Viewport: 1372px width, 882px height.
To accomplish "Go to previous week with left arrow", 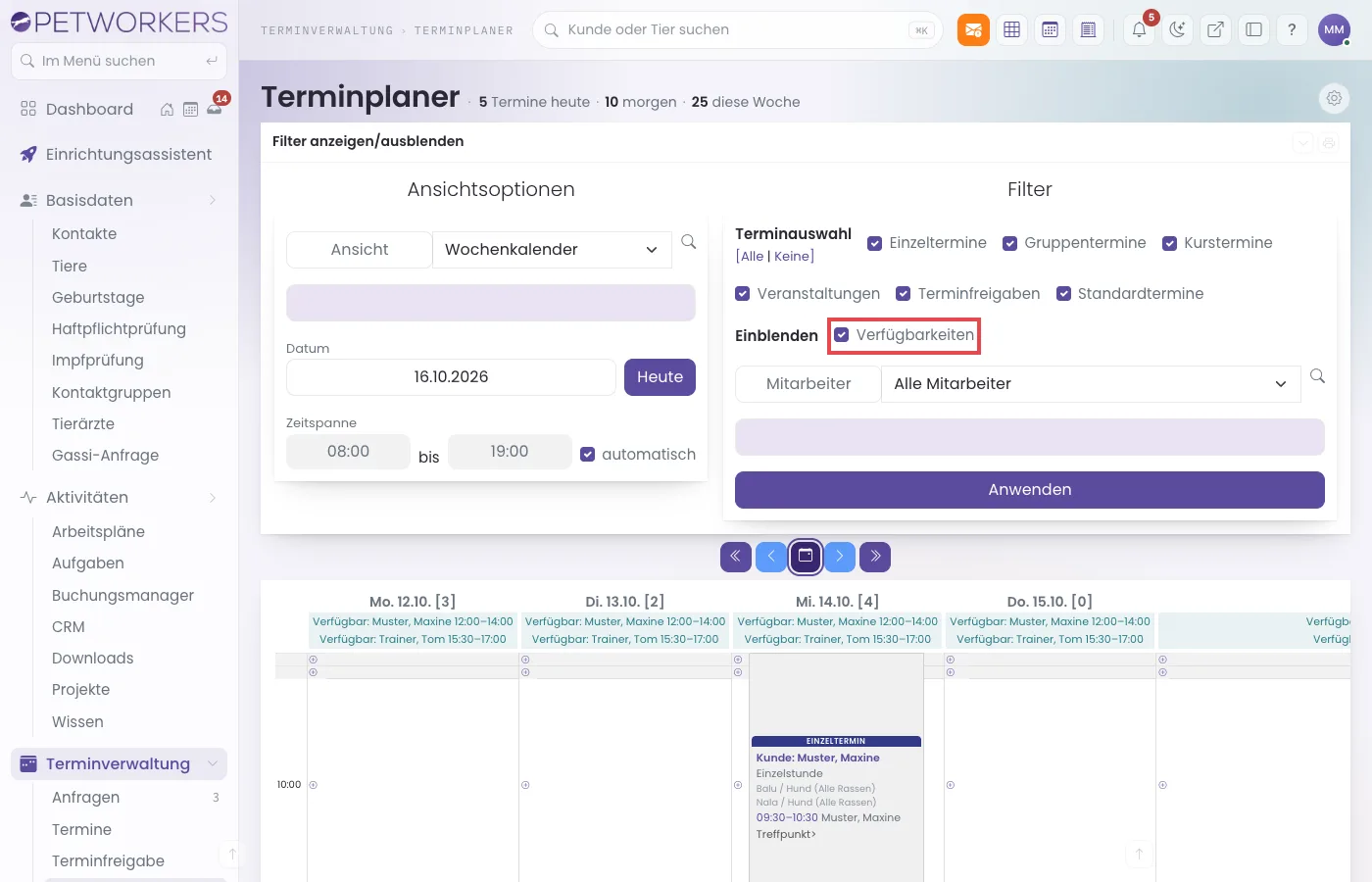I will tap(770, 557).
